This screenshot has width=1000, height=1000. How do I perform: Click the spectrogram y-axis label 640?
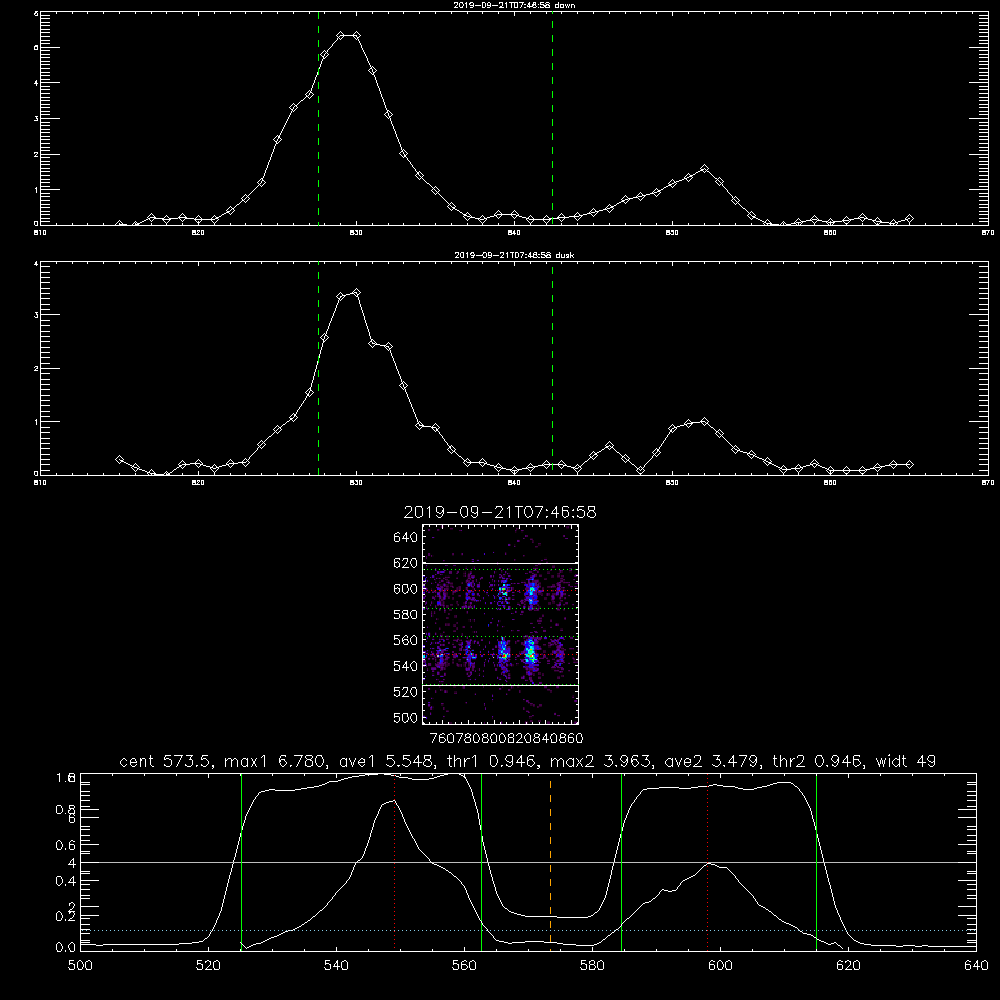[406, 538]
